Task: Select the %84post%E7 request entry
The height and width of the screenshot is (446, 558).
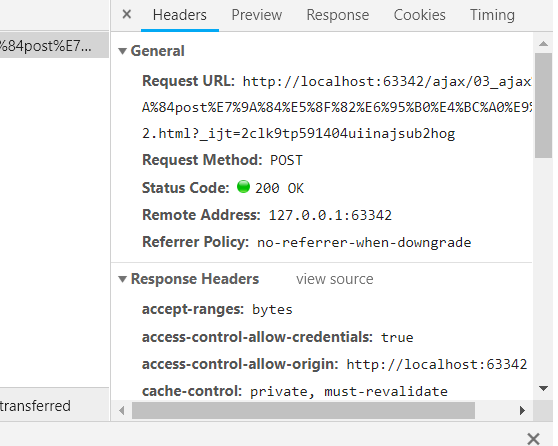Action: [54, 45]
